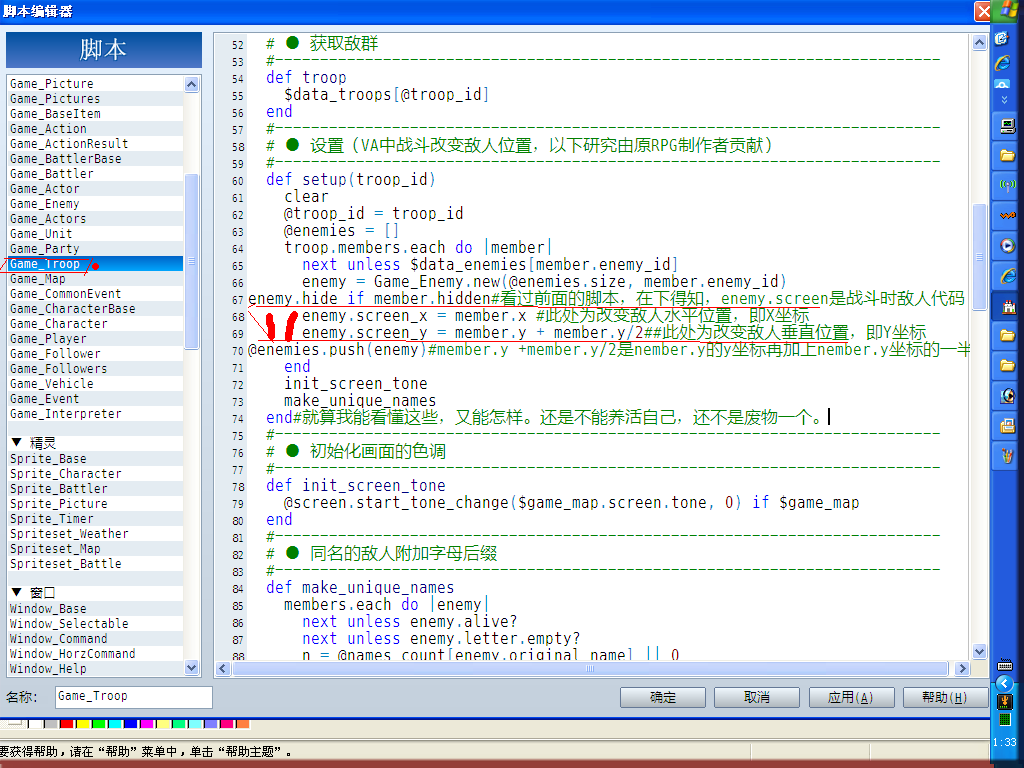This screenshot has height=768, width=1024.
Task: Choose the bright yellow color swatch
Action: [83, 724]
